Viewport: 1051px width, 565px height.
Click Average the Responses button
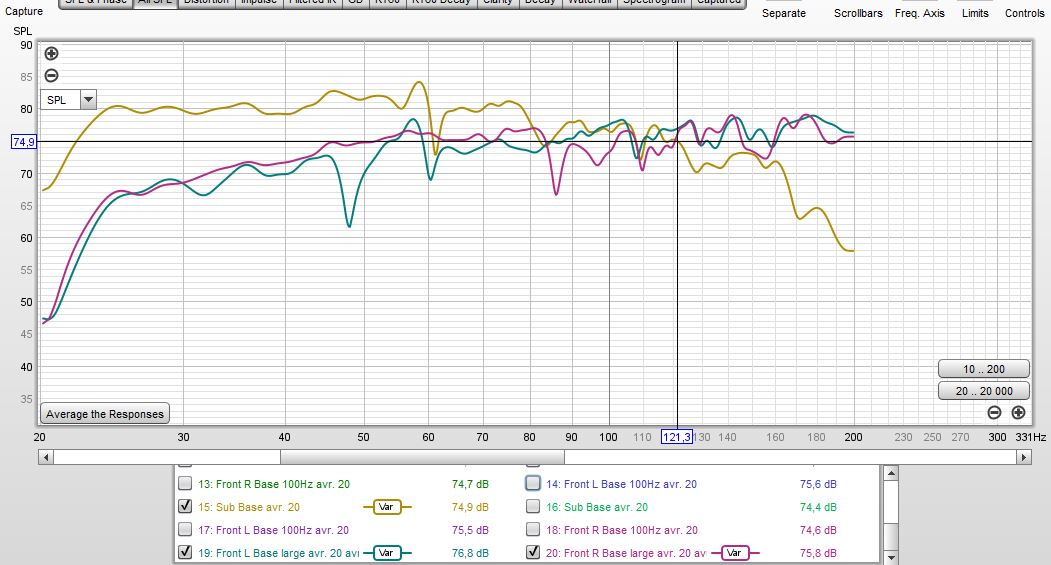pos(105,414)
